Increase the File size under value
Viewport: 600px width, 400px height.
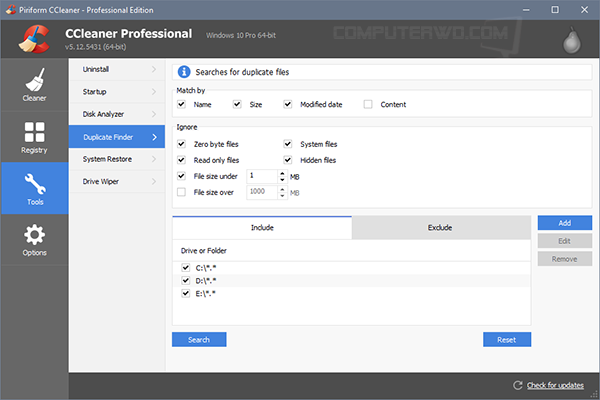pos(282,173)
